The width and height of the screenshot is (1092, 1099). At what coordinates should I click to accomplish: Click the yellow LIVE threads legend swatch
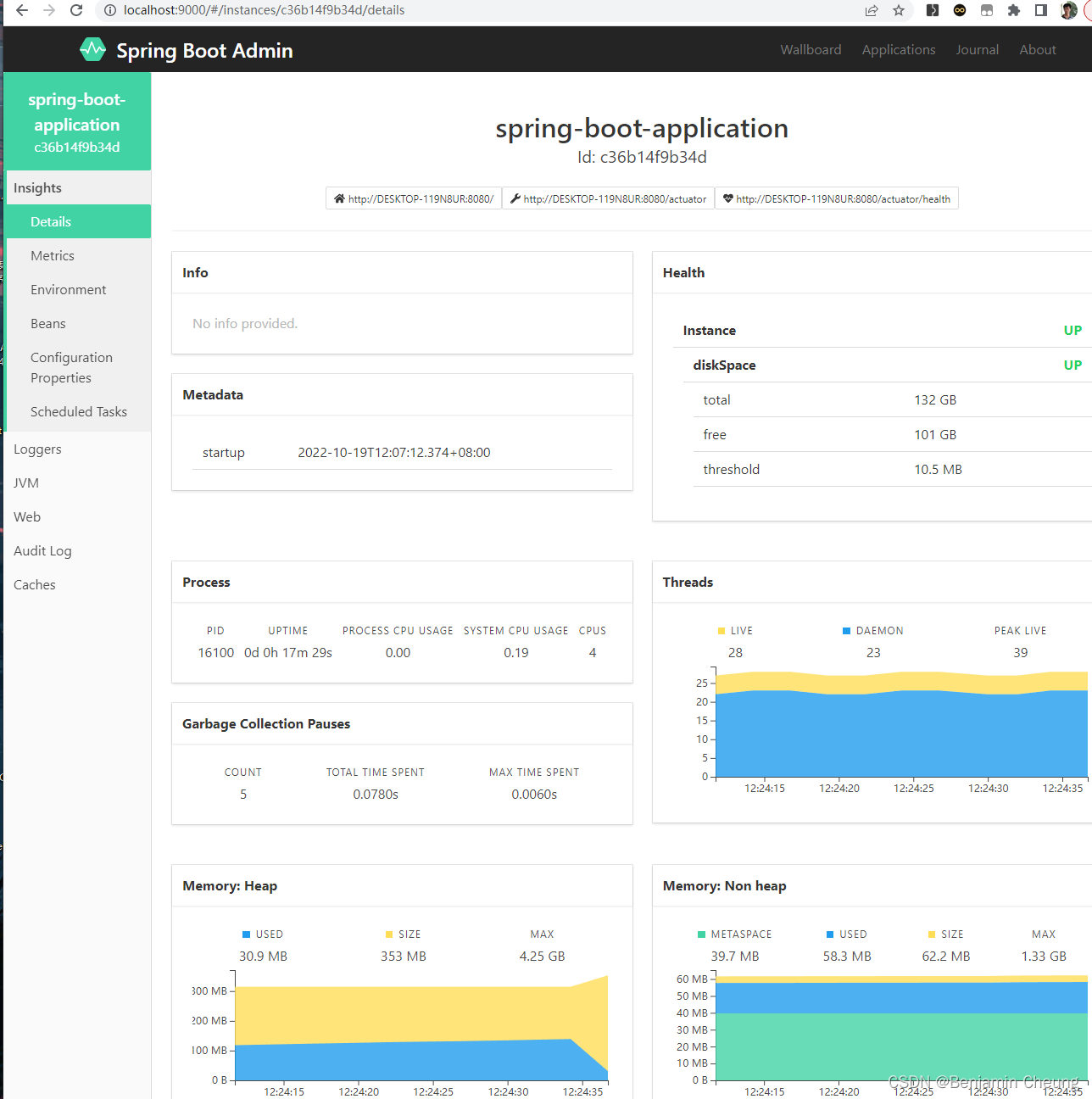721,631
